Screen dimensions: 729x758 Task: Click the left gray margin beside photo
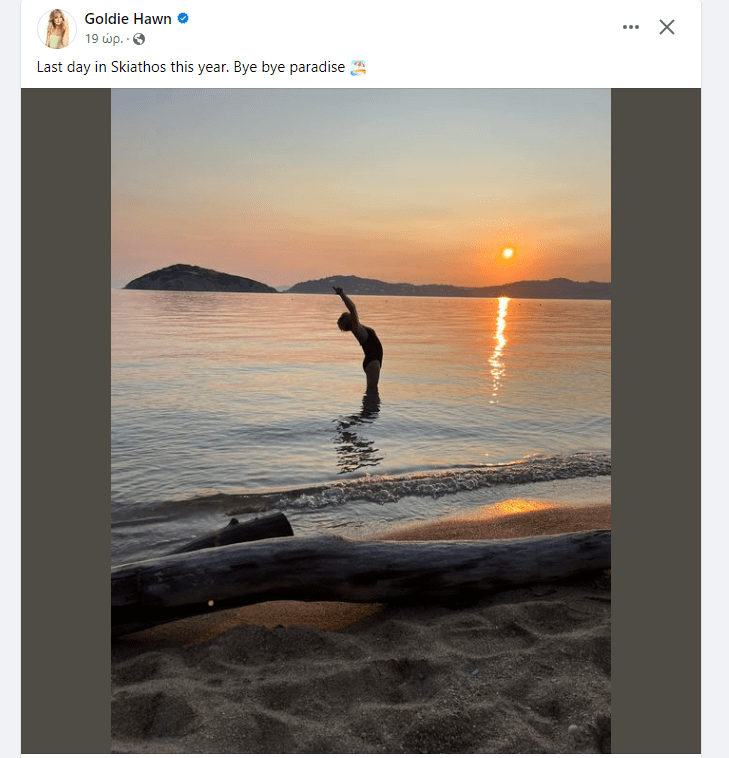pyautogui.click(x=66, y=420)
